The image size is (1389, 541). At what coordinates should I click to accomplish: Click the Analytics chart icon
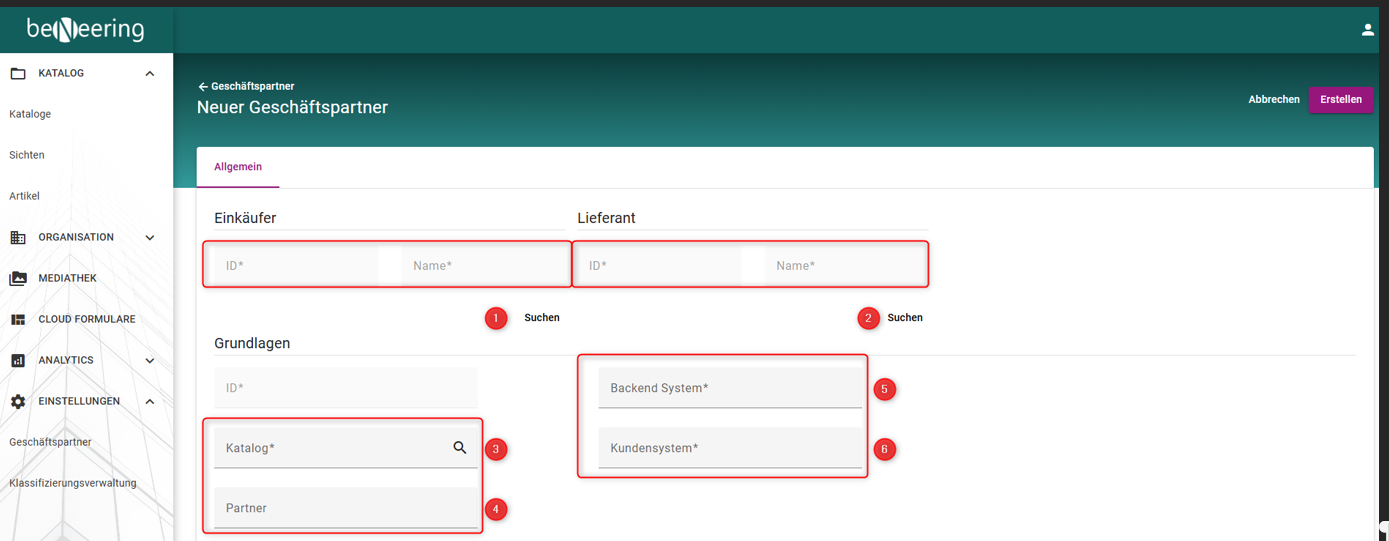click(18, 360)
